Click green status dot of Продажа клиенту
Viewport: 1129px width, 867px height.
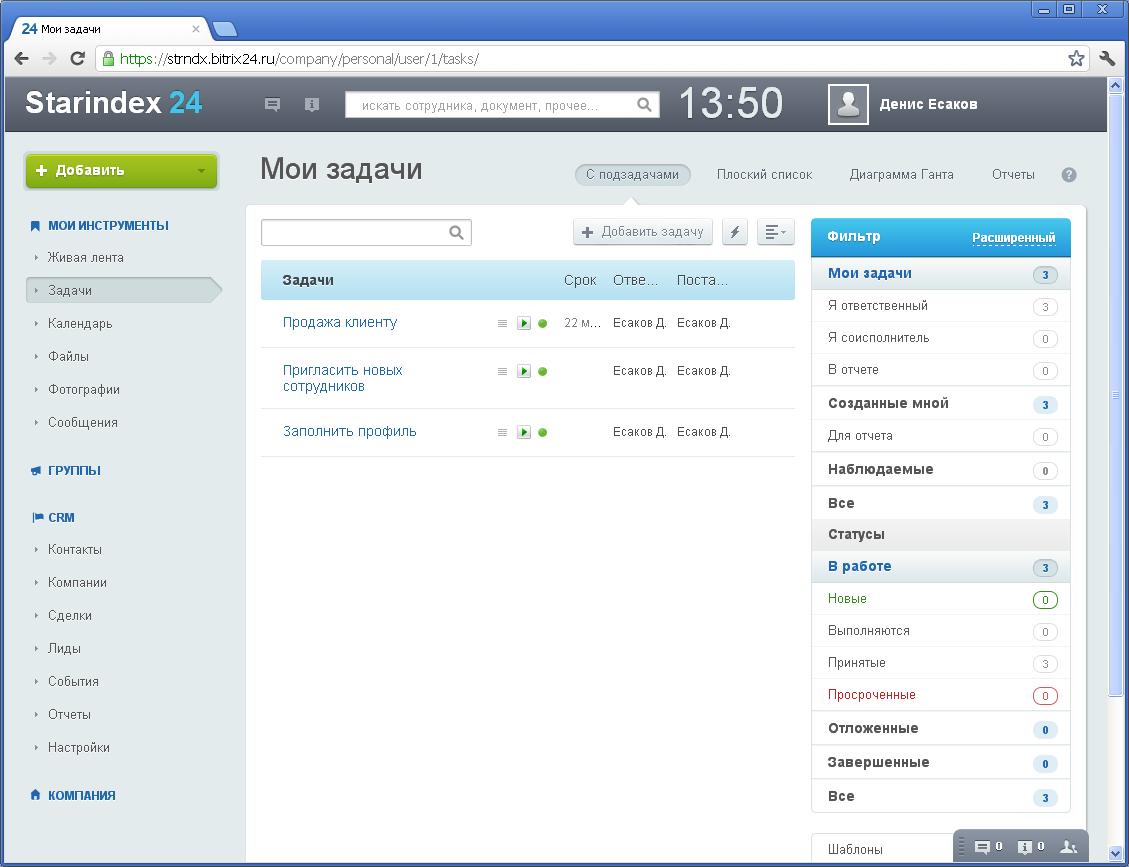543,323
